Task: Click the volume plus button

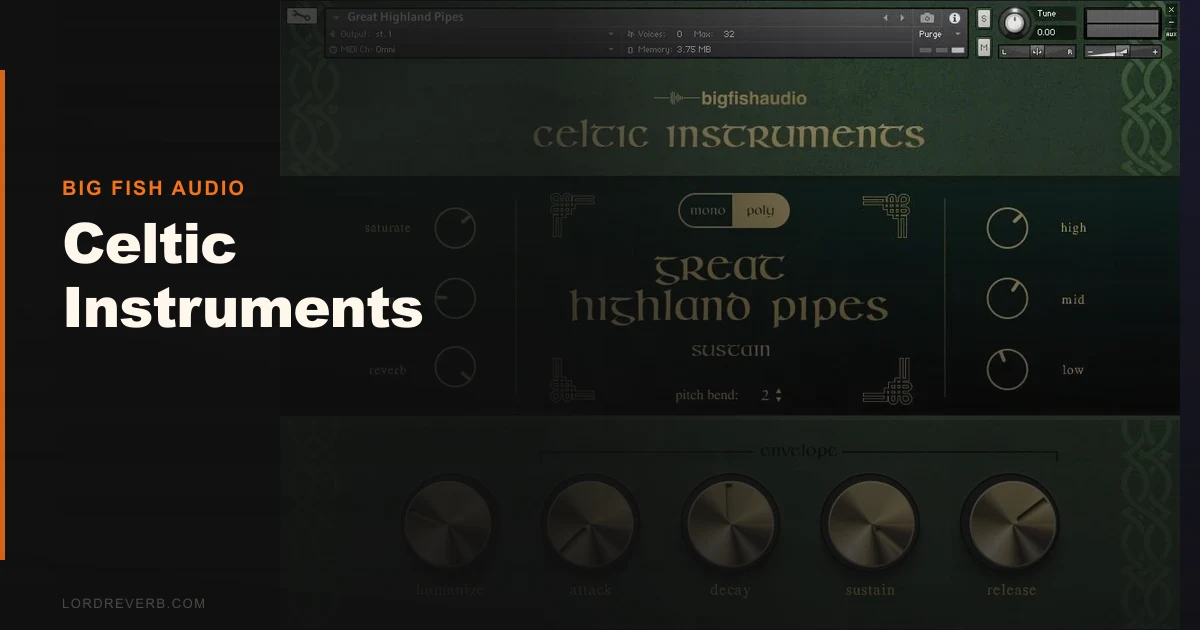Action: tap(1156, 52)
